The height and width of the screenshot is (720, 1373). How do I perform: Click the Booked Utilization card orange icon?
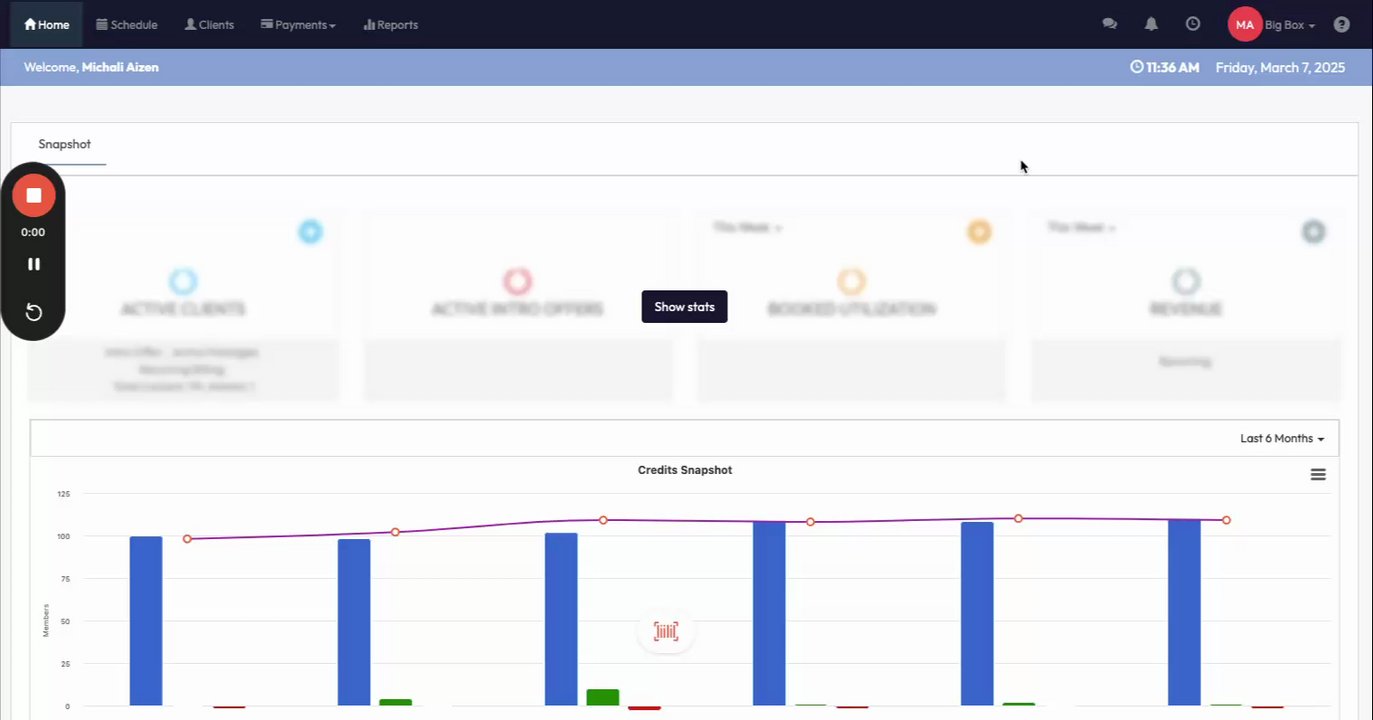(979, 232)
